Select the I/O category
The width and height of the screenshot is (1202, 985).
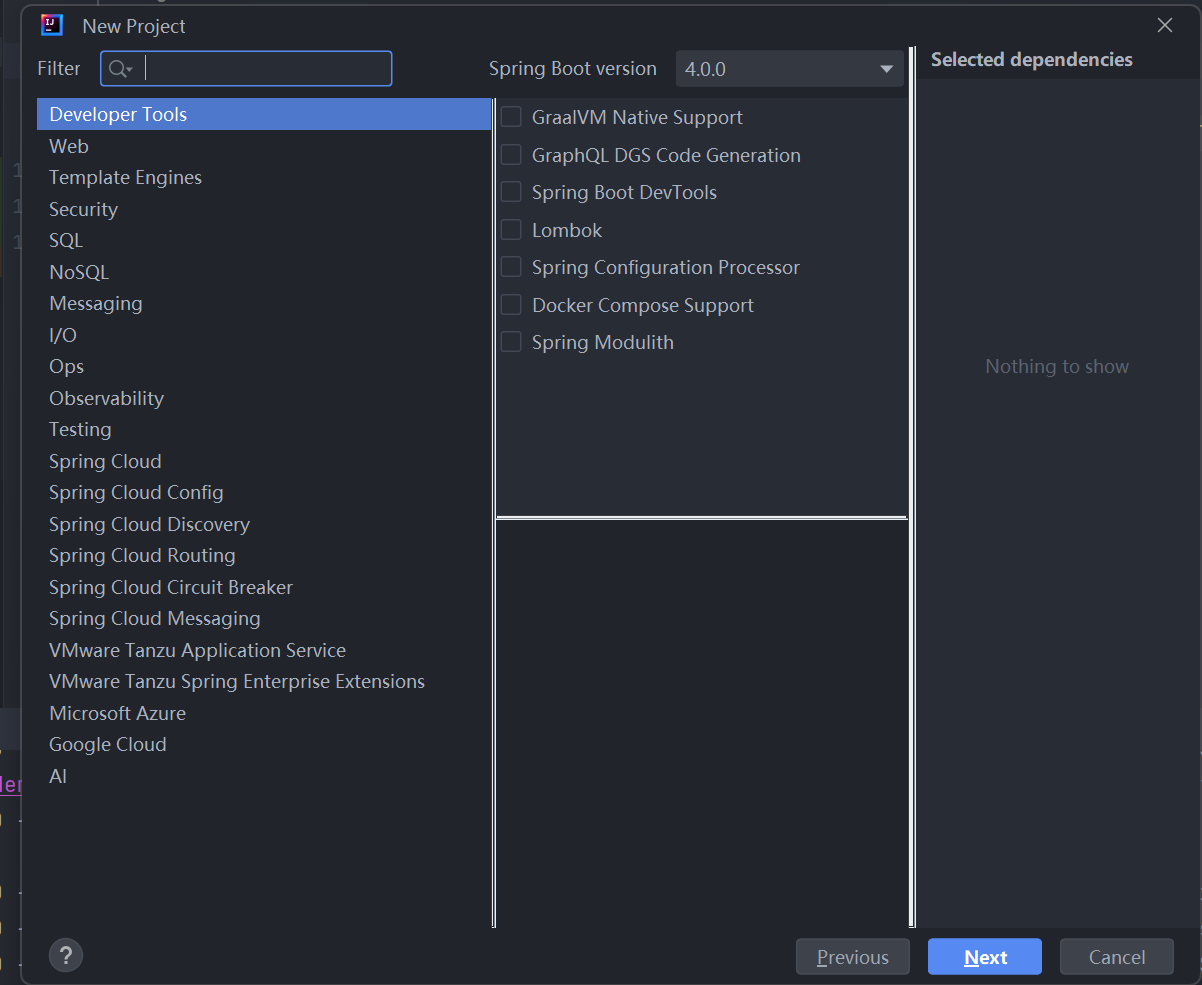pyautogui.click(x=264, y=335)
